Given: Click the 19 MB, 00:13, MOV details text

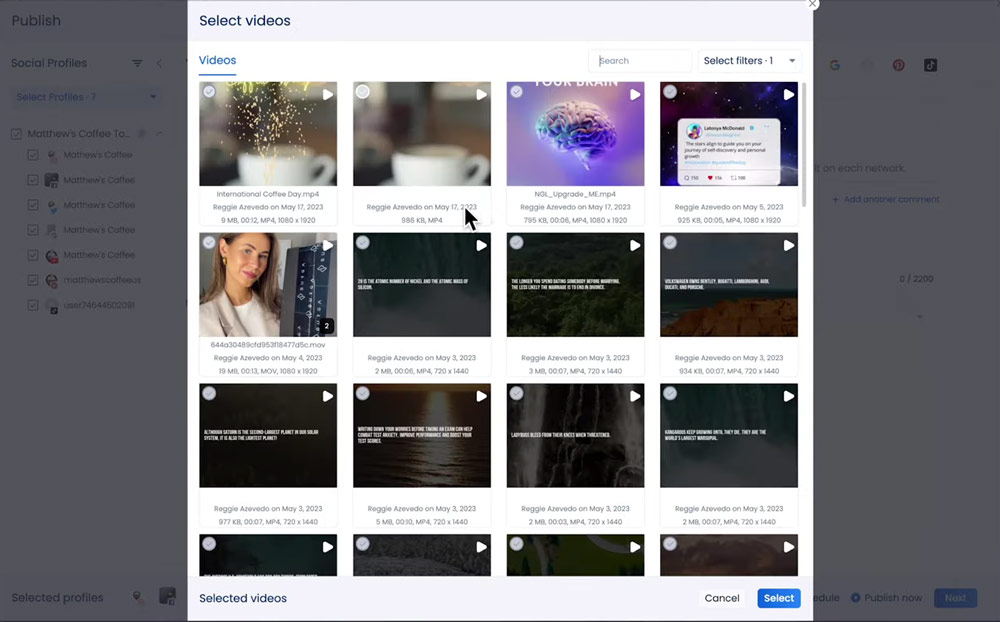Looking at the screenshot, I should pyautogui.click(x=268, y=371).
